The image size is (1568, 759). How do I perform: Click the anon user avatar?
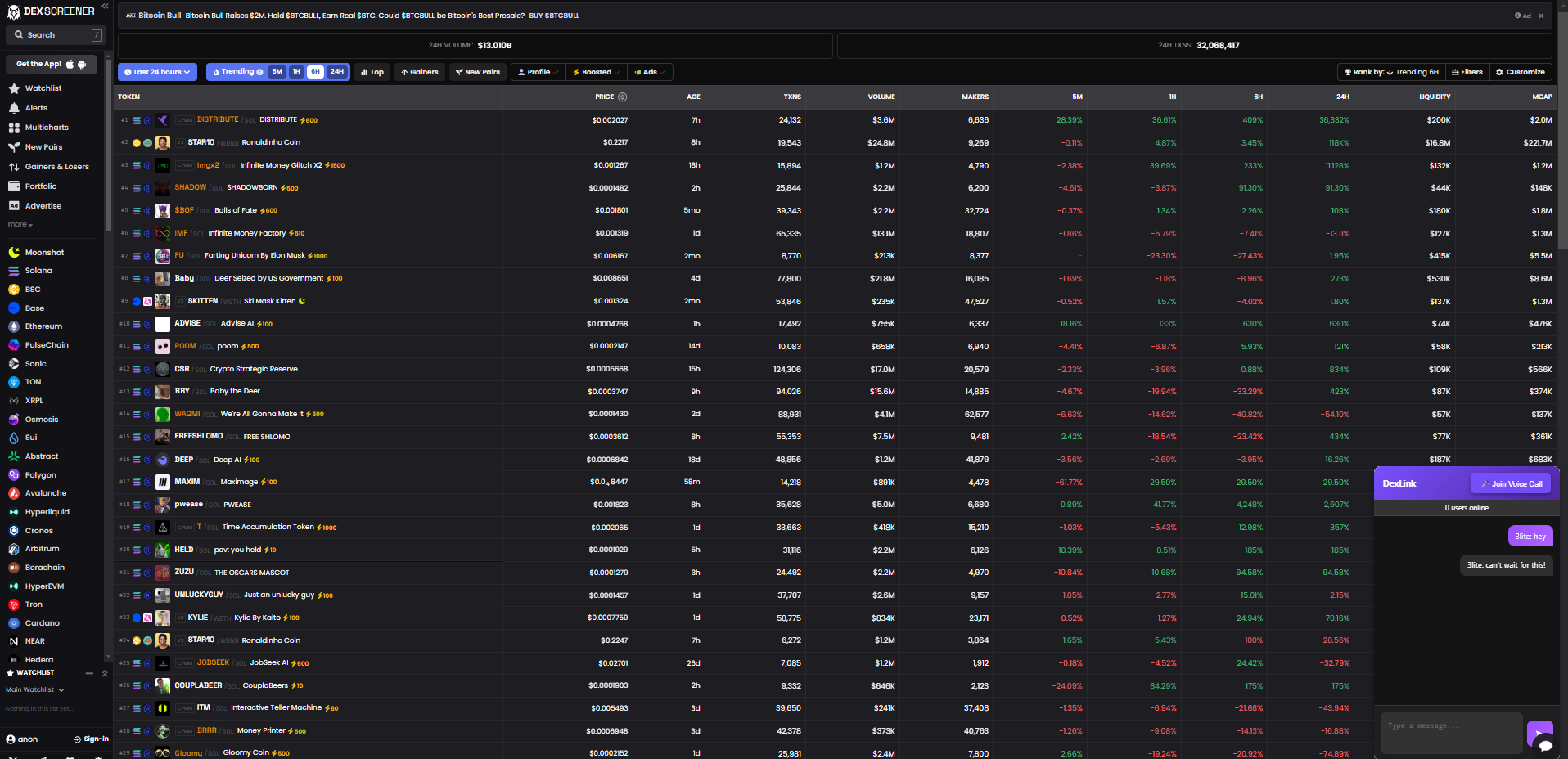tap(11, 739)
